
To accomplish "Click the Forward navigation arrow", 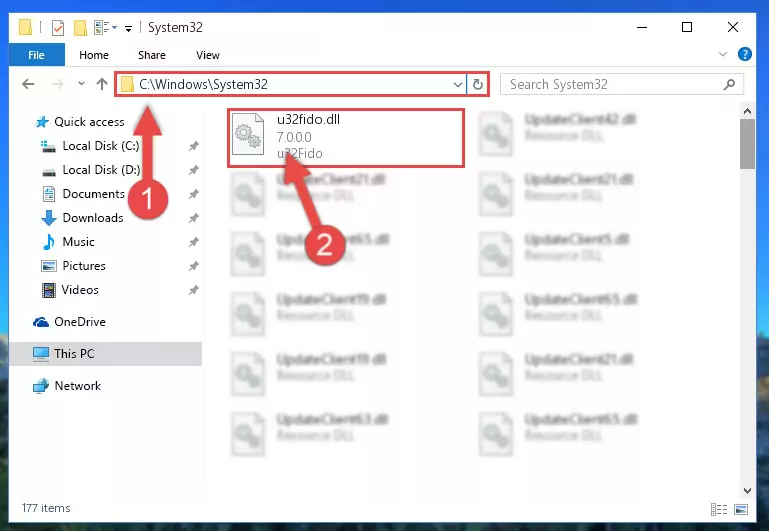I will click(58, 84).
